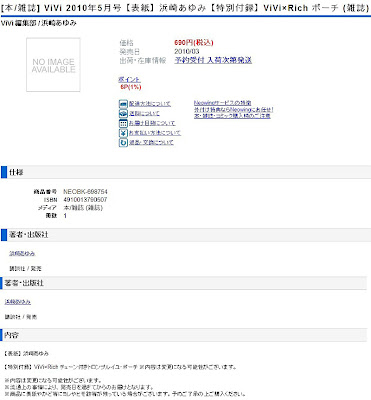This screenshot has height=400, width=371.
Task: Open the 特典ならNeowingにお任せ link
Action: coord(234,109)
